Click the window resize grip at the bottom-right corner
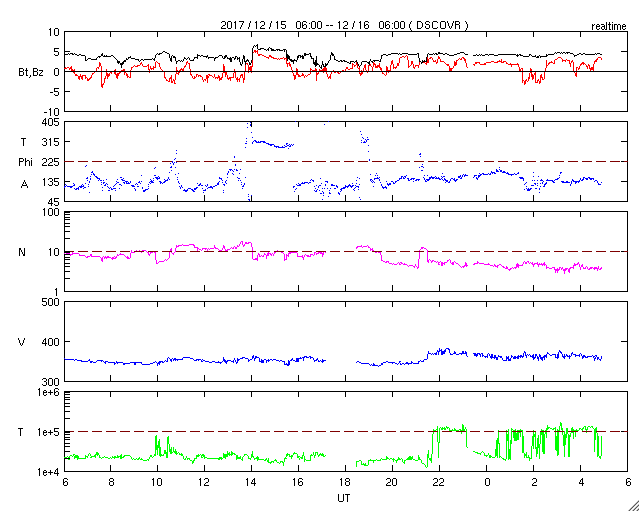This screenshot has width=640, height=512. click(x=634, y=506)
